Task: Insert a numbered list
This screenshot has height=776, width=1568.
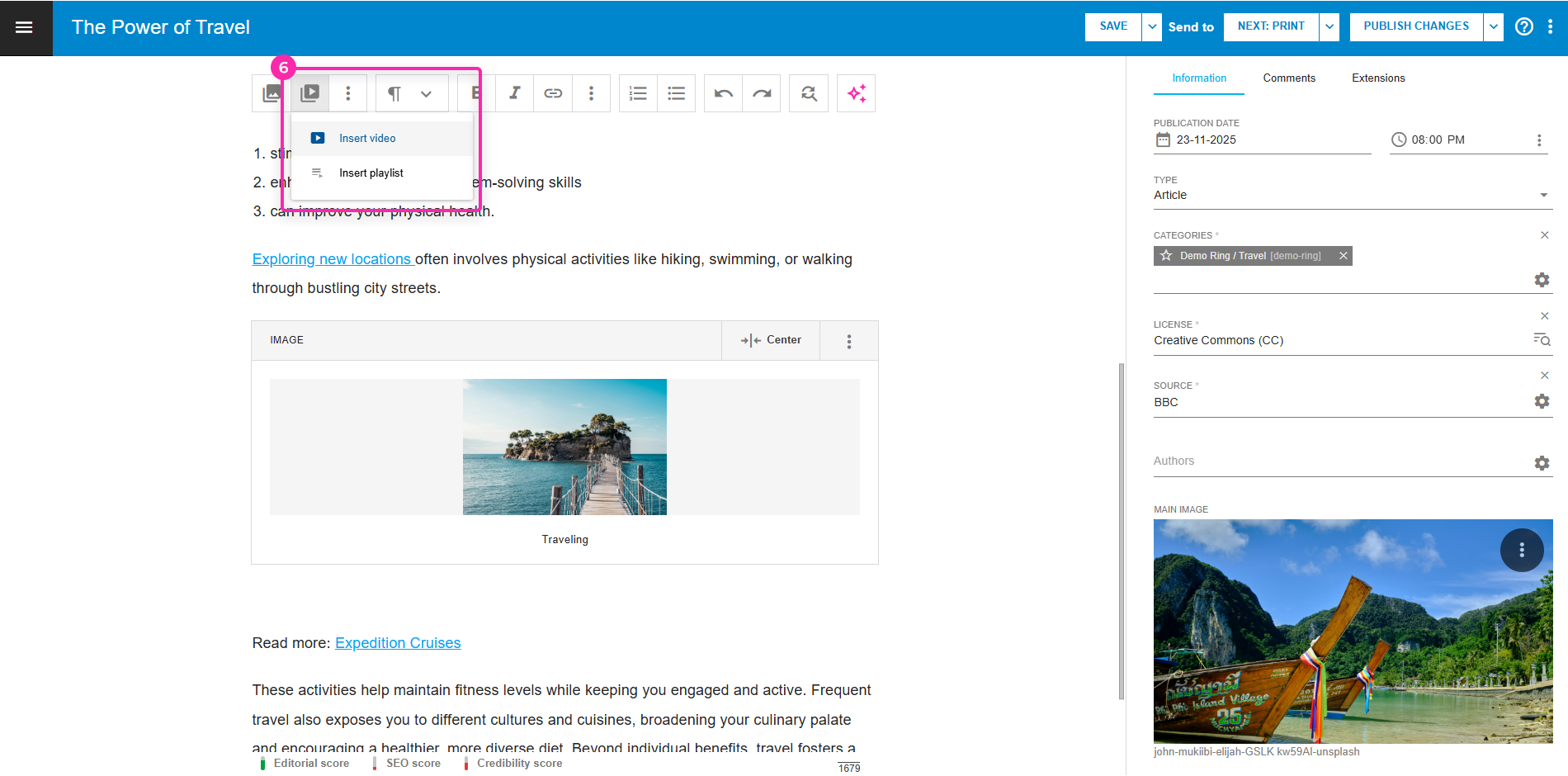Action: [x=638, y=93]
